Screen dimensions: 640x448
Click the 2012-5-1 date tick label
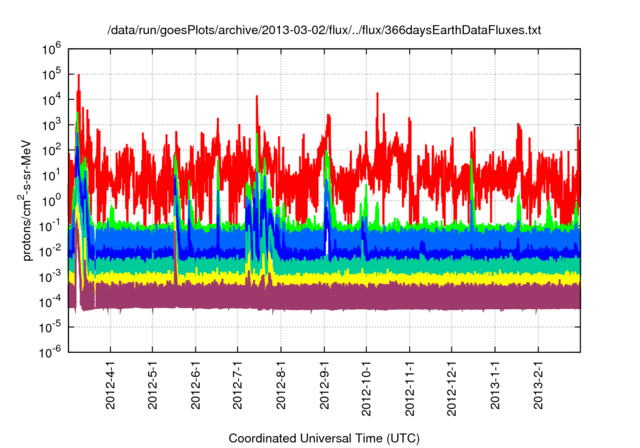pyautogui.click(x=153, y=385)
